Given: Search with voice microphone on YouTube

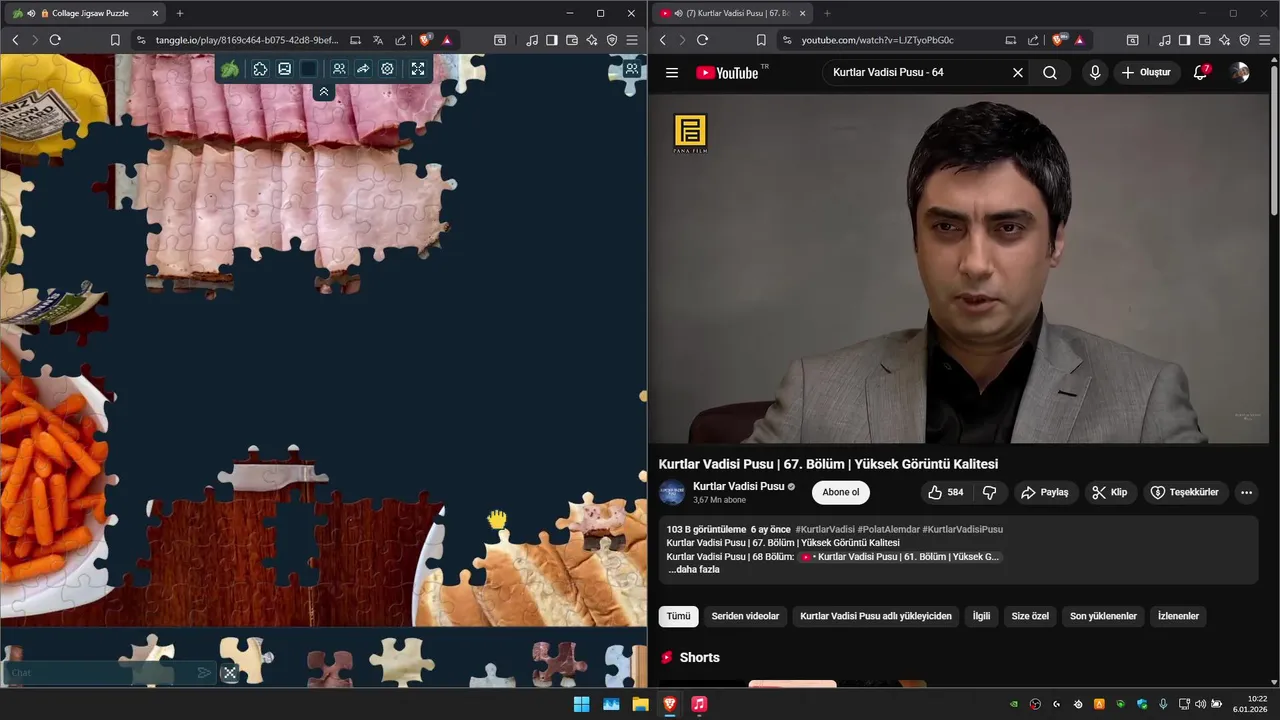Looking at the screenshot, I should click(x=1095, y=72).
